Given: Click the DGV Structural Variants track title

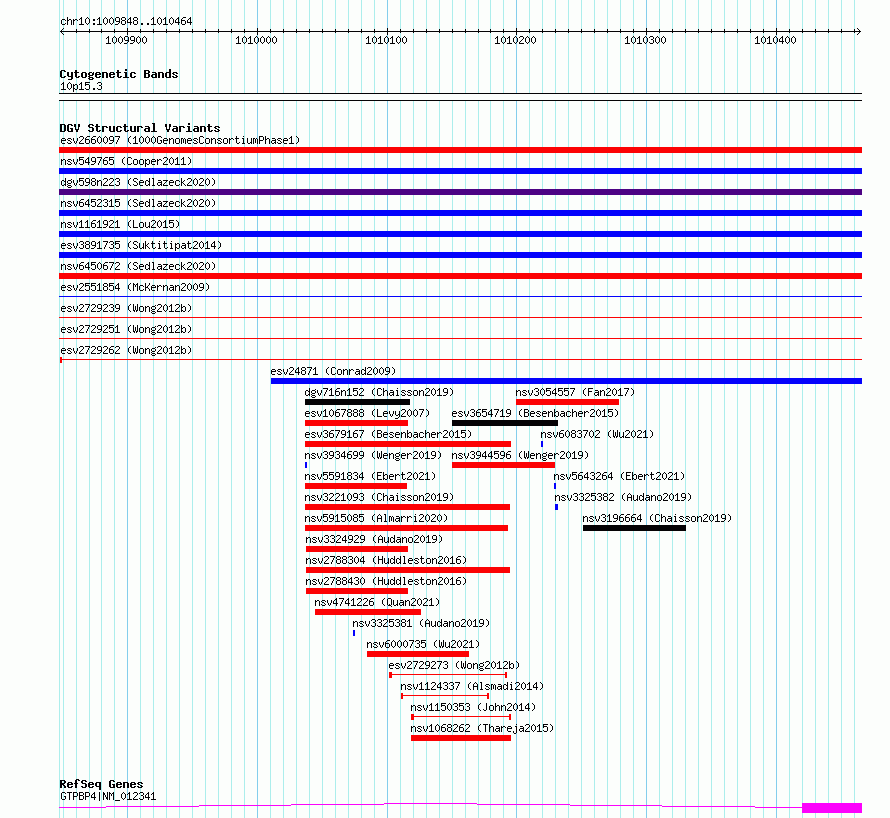Looking at the screenshot, I should 140,128.
